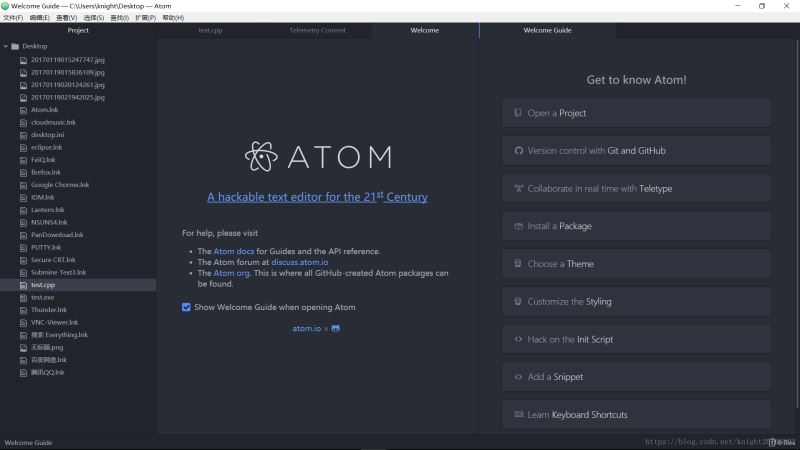
Task: Expand the Open a Project card
Action: pyautogui.click(x=636, y=113)
